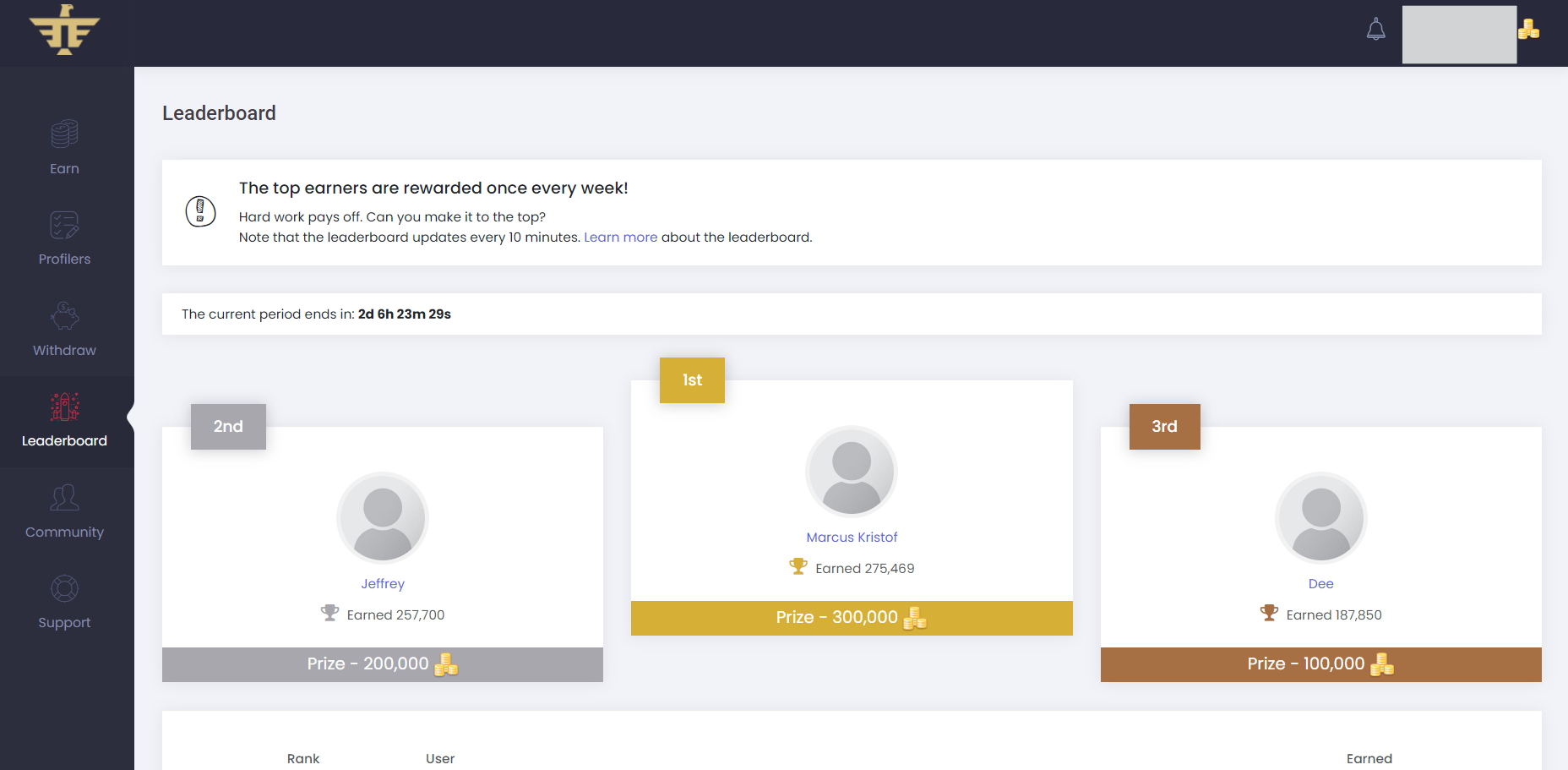
Task: Open Withdraw from the sidebar
Action: point(64,350)
